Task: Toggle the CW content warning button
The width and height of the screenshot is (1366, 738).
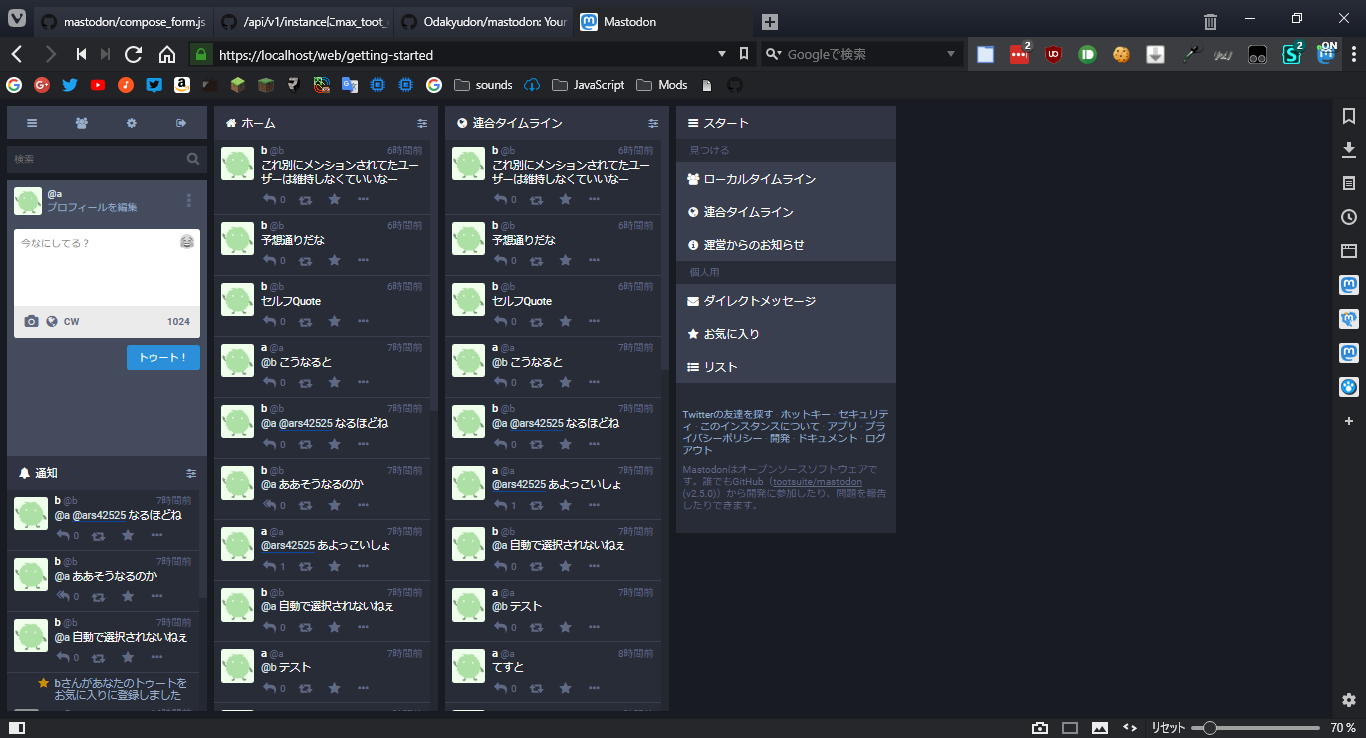Action: point(71,321)
